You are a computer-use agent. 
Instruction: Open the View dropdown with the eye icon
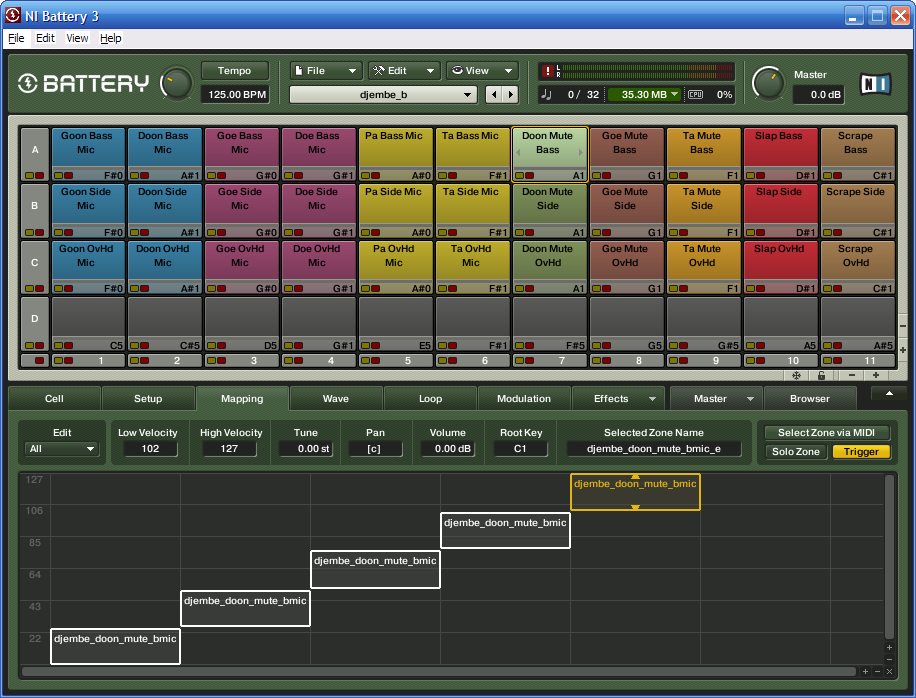(482, 71)
